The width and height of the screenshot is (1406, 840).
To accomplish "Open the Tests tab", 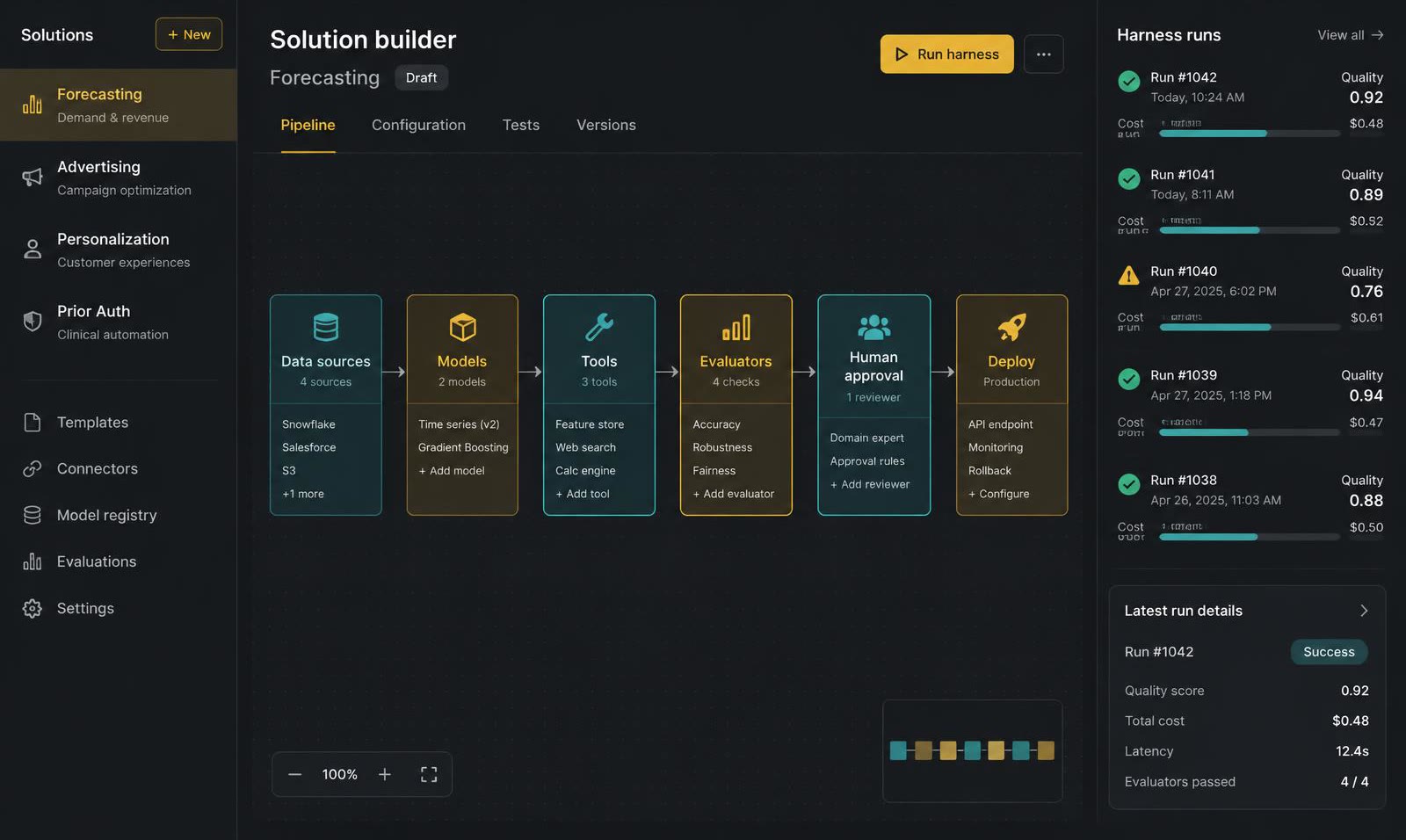I will [521, 125].
